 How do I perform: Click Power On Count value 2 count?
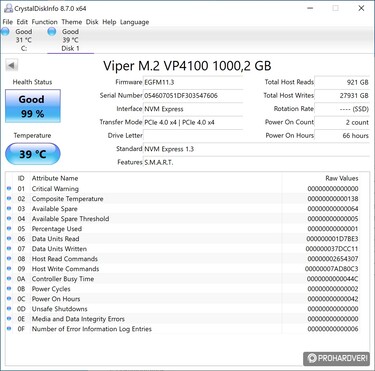click(x=342, y=122)
